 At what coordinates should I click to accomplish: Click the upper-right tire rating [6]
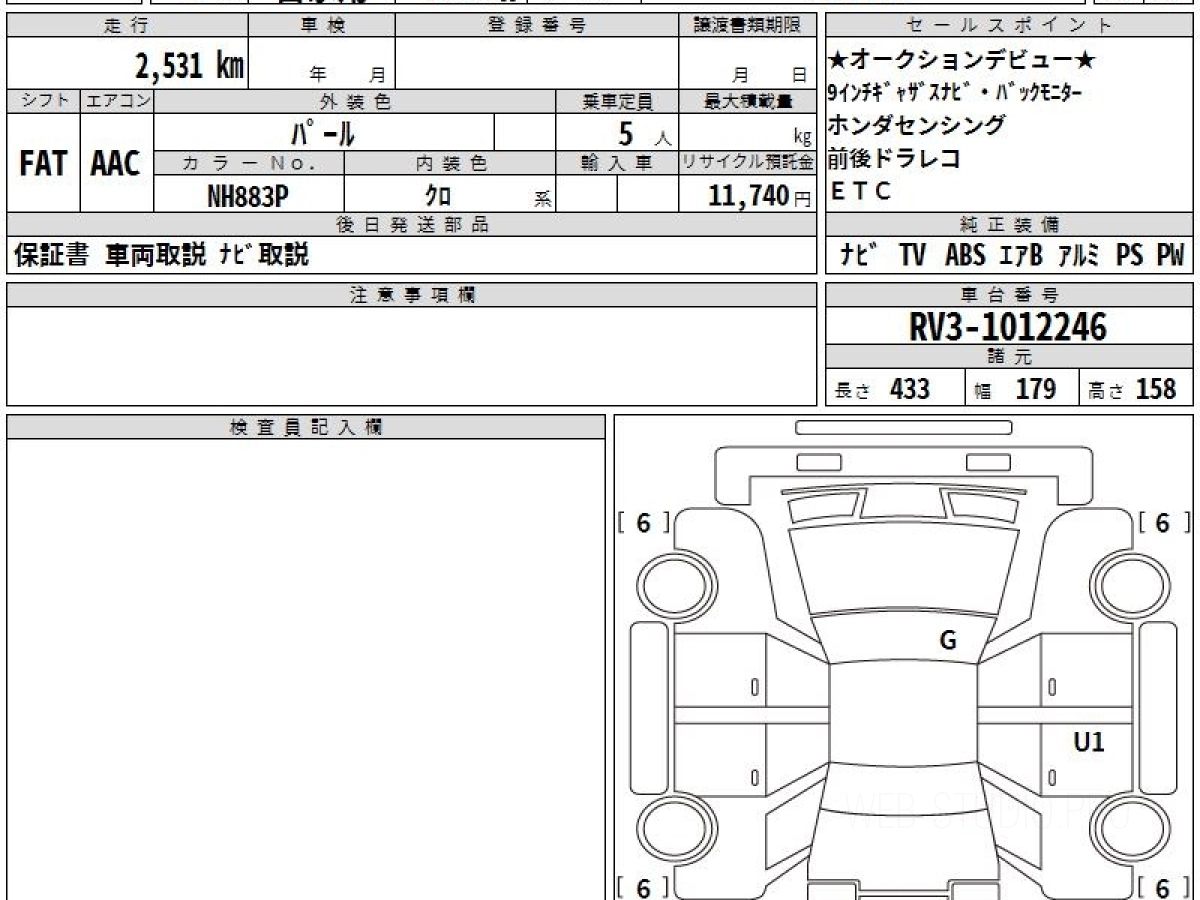point(1163,522)
